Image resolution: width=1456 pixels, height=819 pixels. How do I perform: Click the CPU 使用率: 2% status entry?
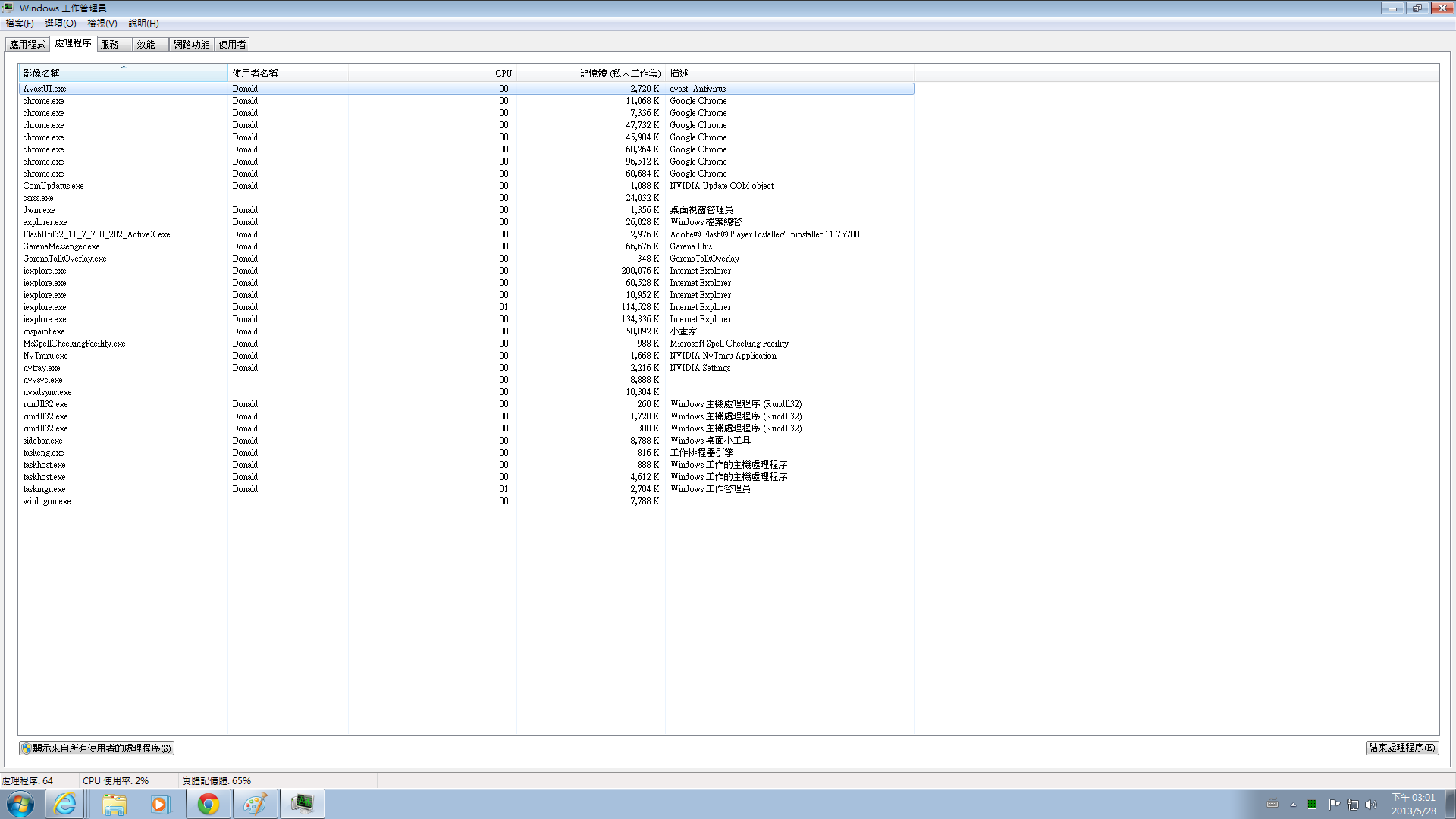115,780
